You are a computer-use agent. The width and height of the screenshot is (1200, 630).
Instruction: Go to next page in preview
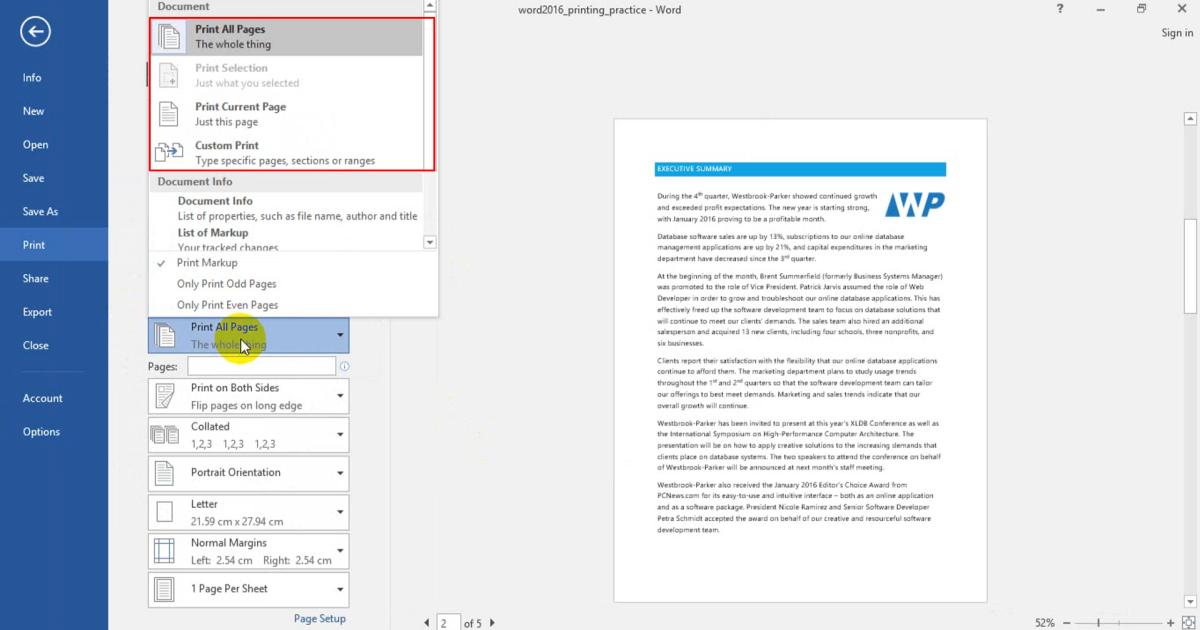tap(492, 623)
